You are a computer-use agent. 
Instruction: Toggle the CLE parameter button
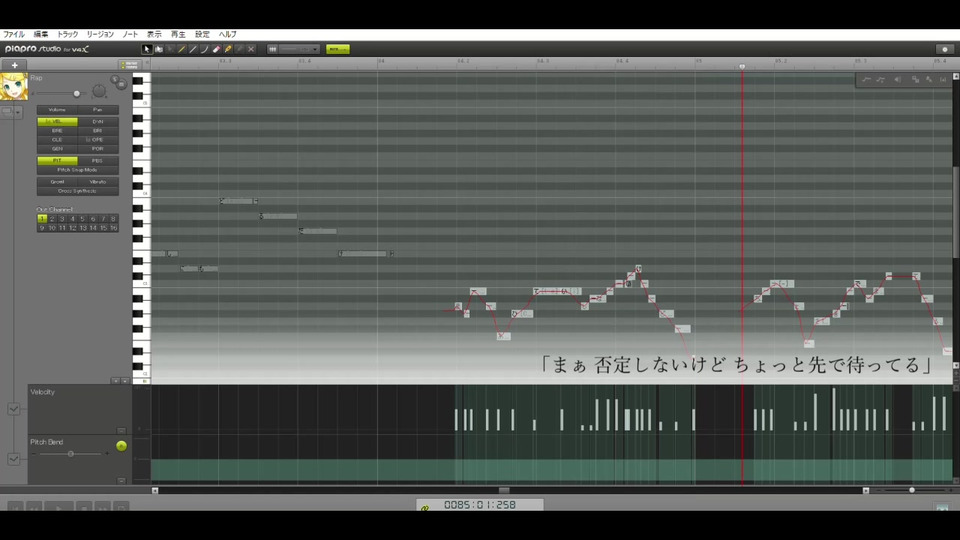[x=57, y=140]
